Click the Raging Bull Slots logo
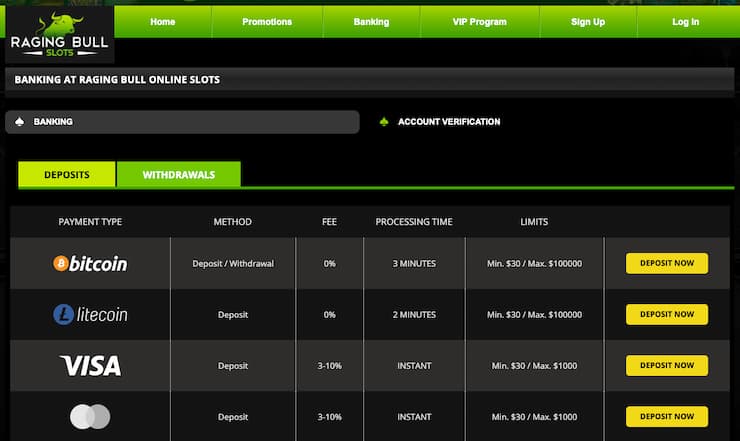The height and width of the screenshot is (441, 740). tap(59, 34)
